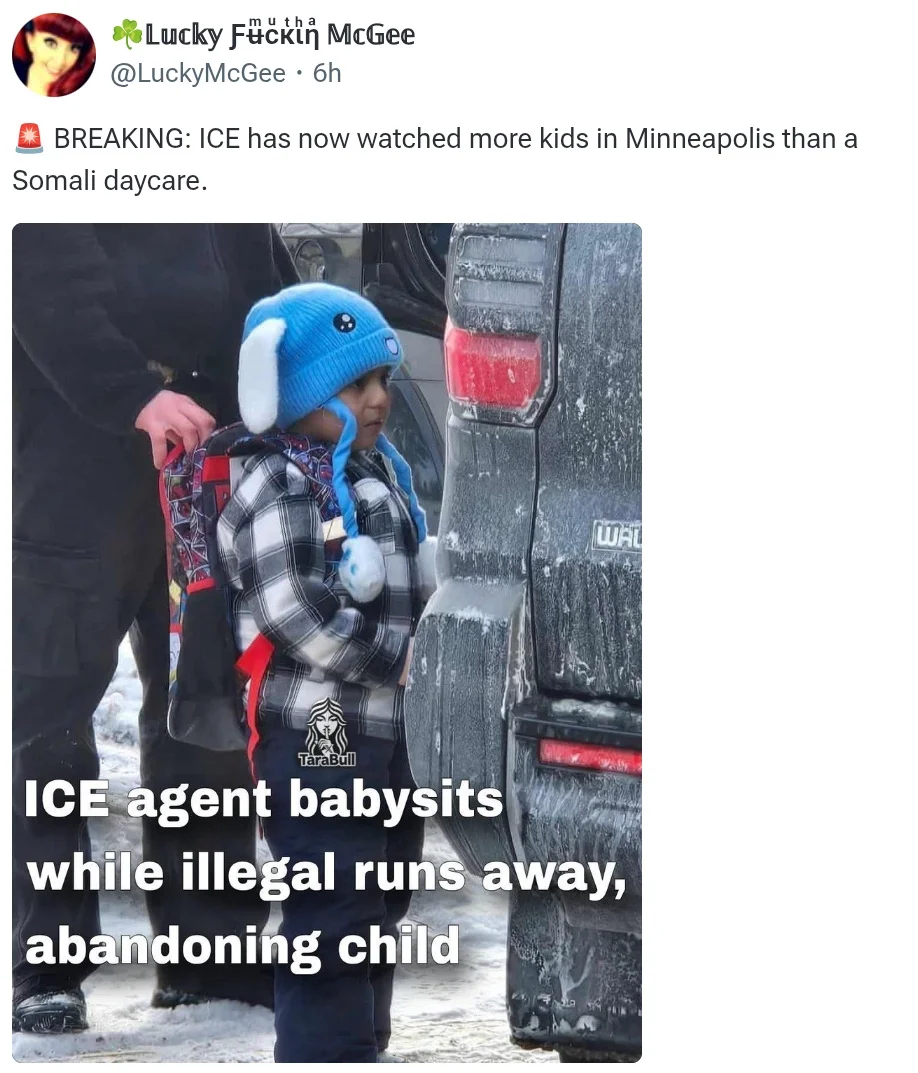This screenshot has height=1073, width=918.
Task: Open the red-haired profile avatar
Action: 54,55
